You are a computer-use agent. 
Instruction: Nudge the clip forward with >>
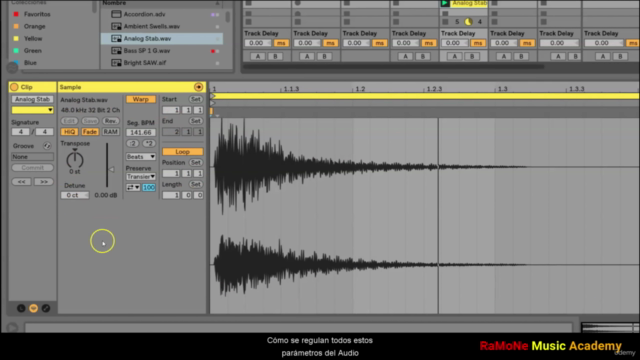coord(44,182)
